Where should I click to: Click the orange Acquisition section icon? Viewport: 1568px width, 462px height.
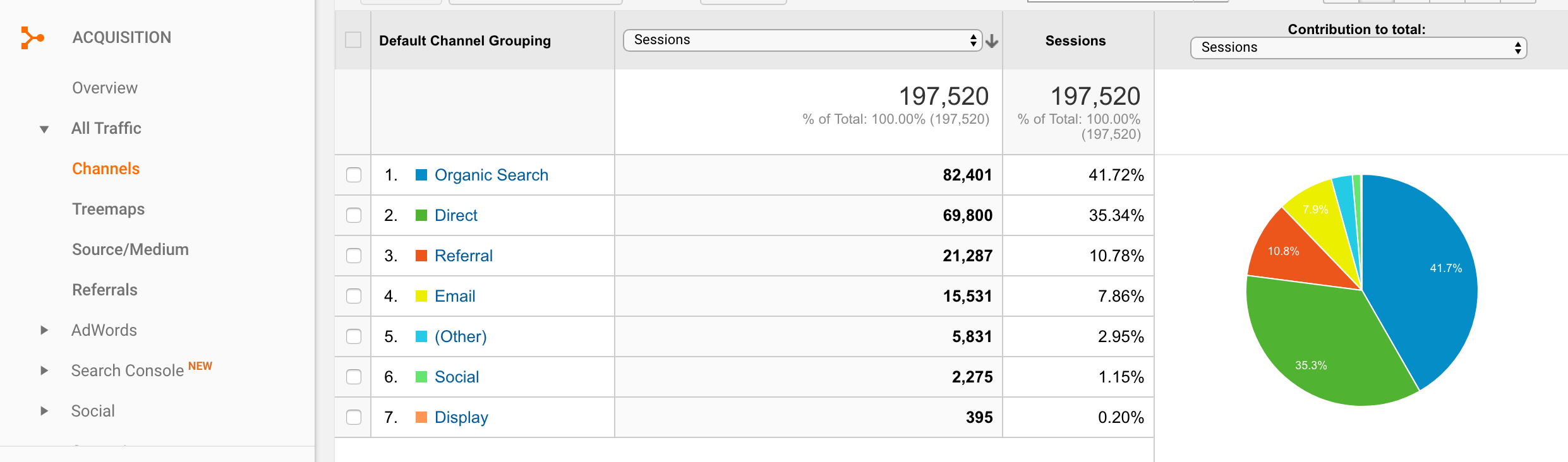click(32, 38)
